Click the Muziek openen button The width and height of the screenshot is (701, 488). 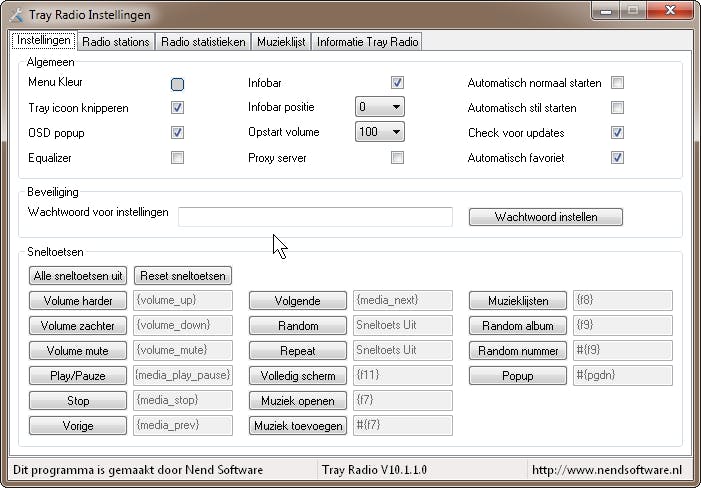pyautogui.click(x=298, y=401)
